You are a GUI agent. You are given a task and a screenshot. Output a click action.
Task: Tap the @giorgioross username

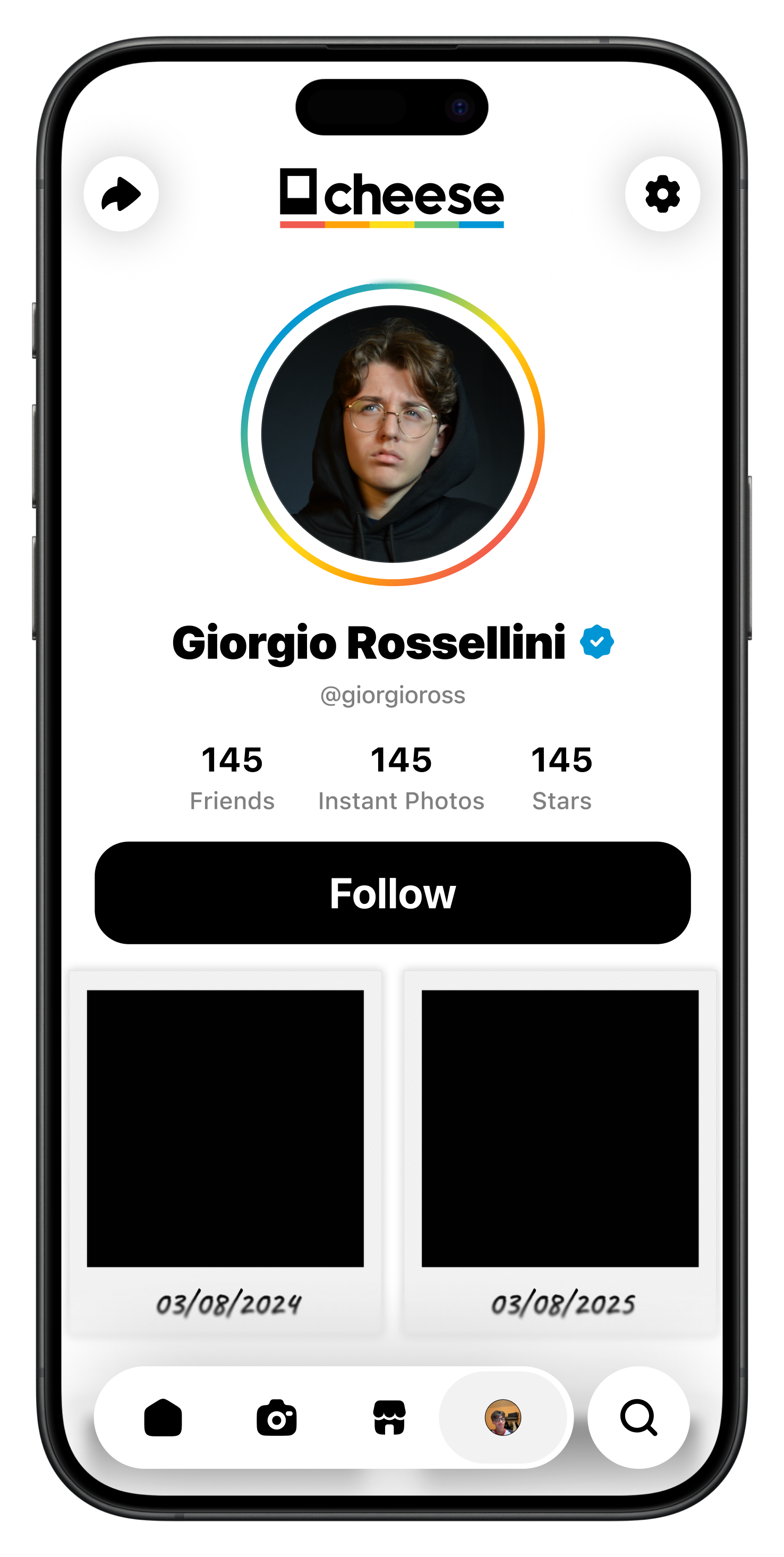(x=393, y=695)
